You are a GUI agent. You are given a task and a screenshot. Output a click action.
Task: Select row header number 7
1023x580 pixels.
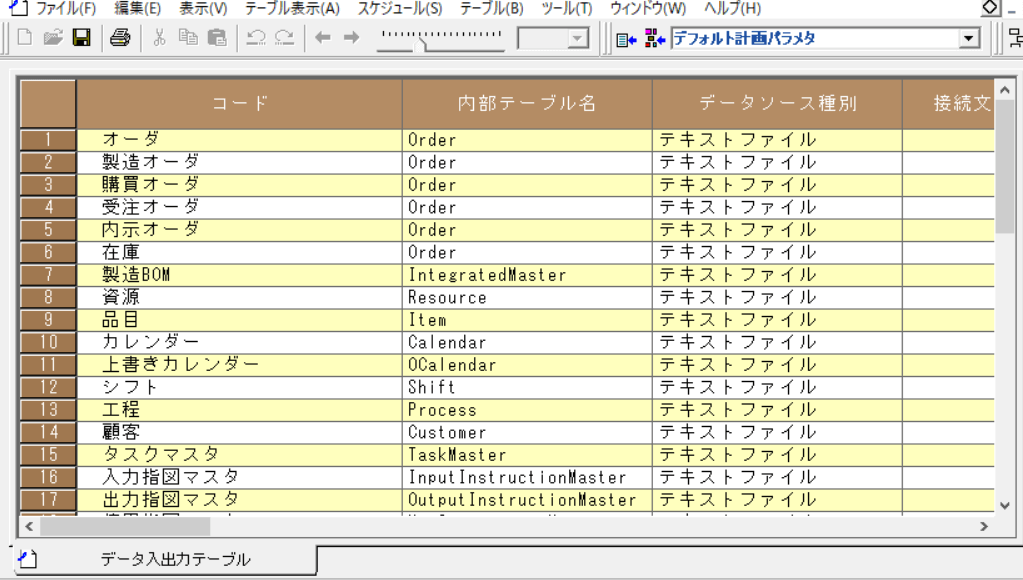(x=48, y=275)
